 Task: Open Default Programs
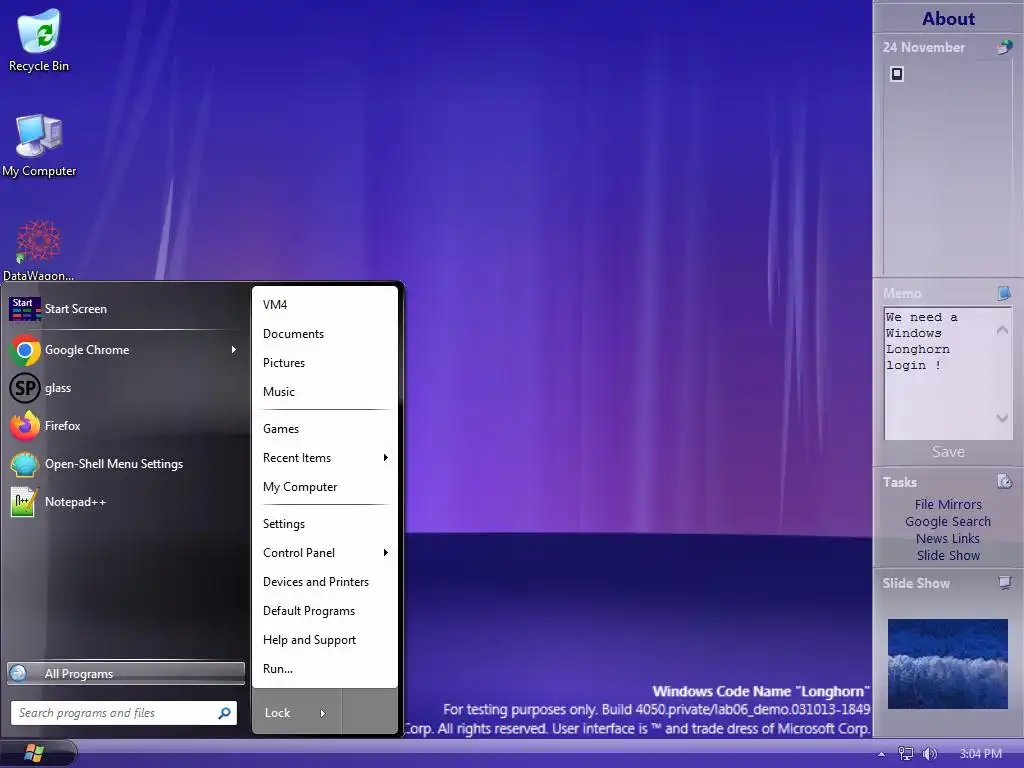(325, 611)
